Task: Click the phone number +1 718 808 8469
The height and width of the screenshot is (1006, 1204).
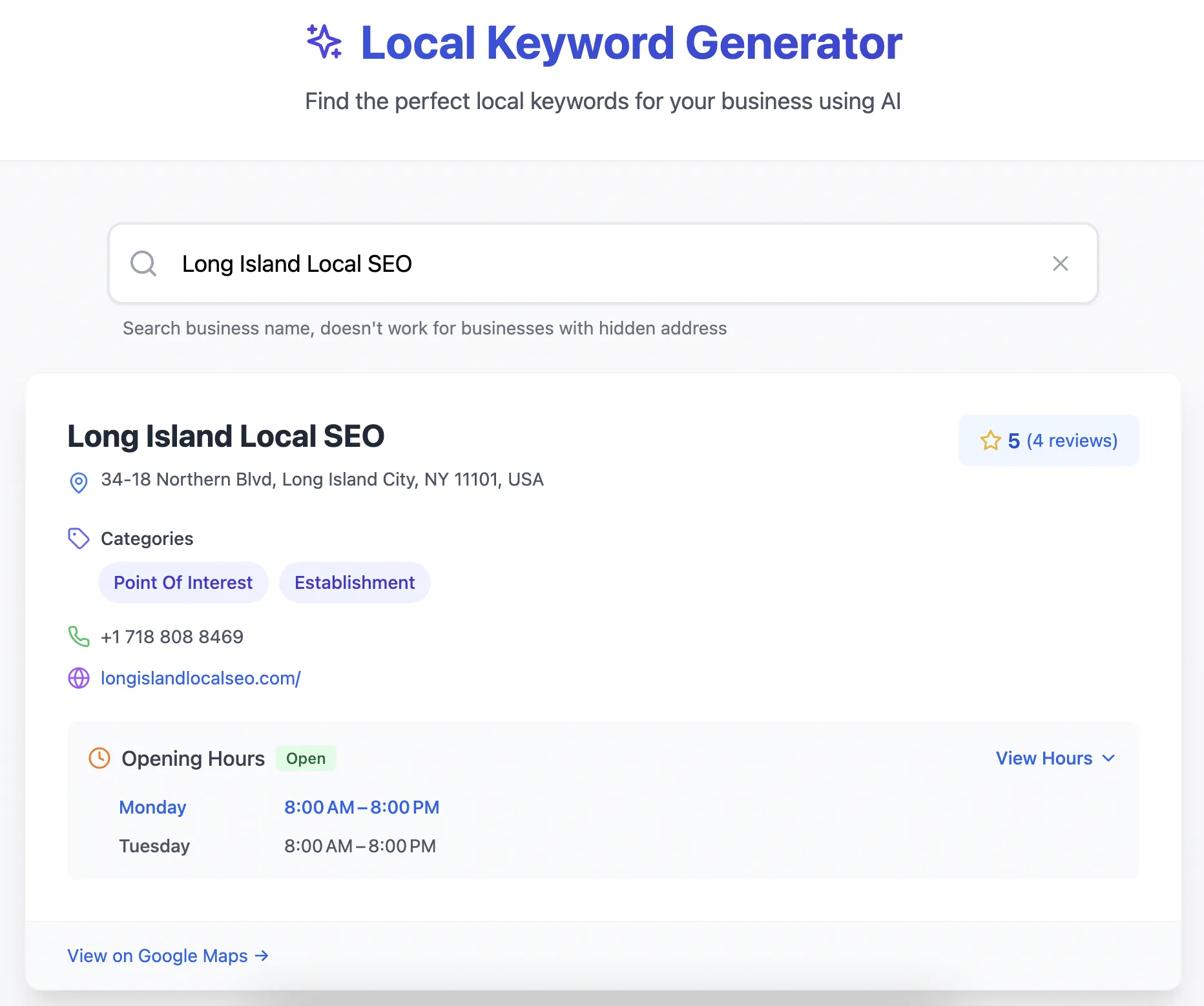Action: [172, 637]
